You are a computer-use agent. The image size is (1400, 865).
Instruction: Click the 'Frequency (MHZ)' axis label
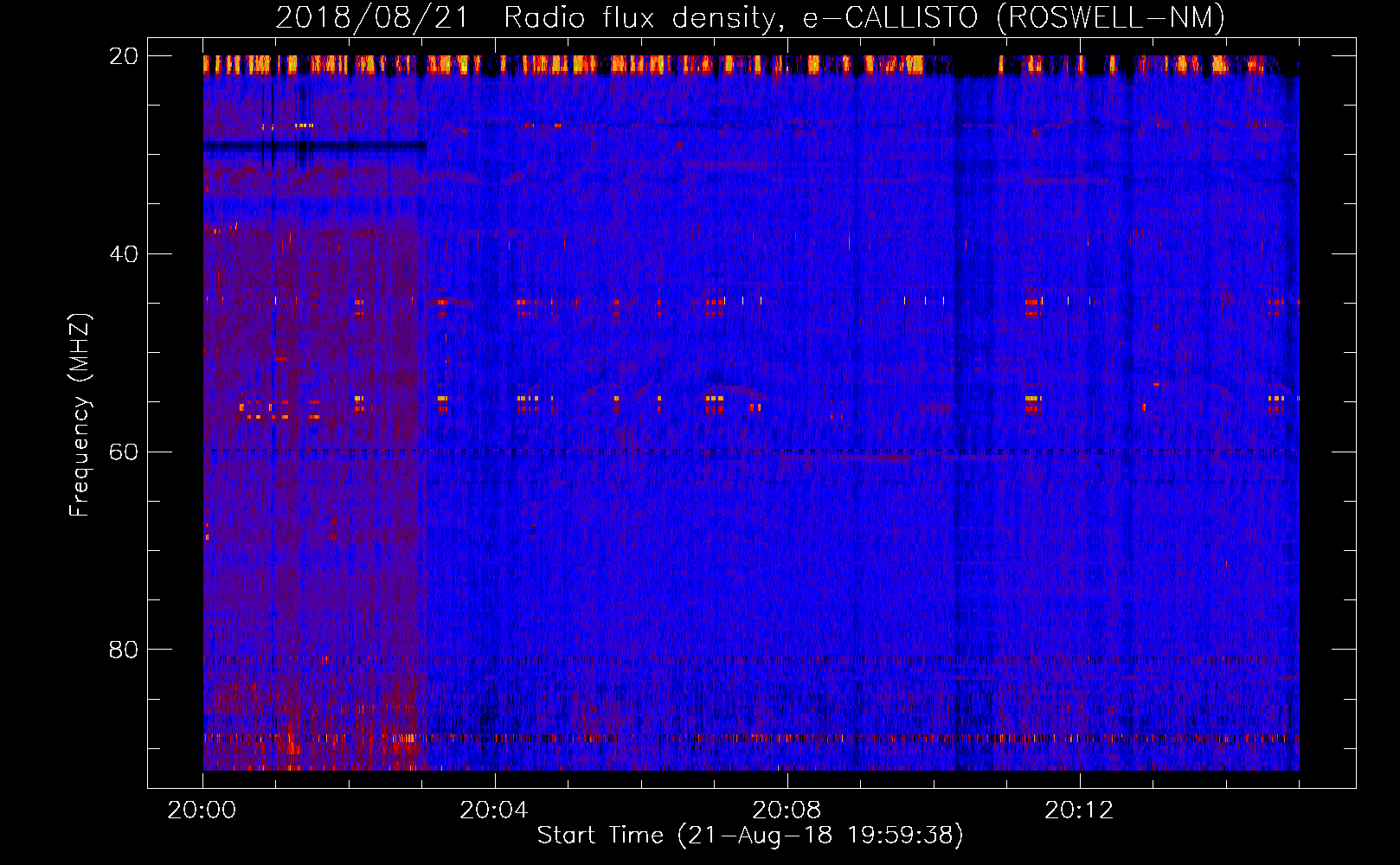[x=80, y=415]
